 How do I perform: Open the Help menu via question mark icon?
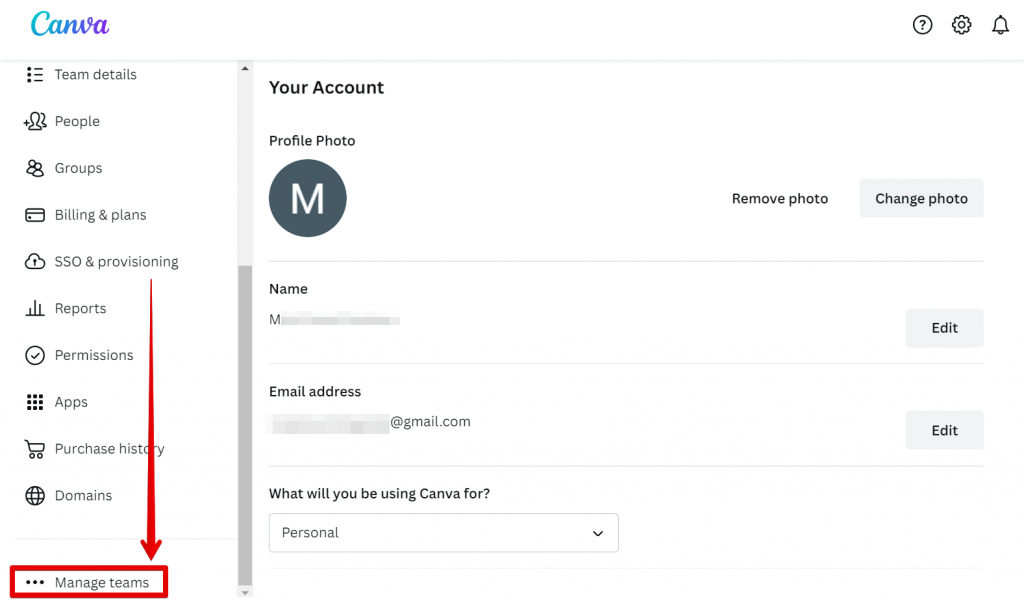point(922,24)
